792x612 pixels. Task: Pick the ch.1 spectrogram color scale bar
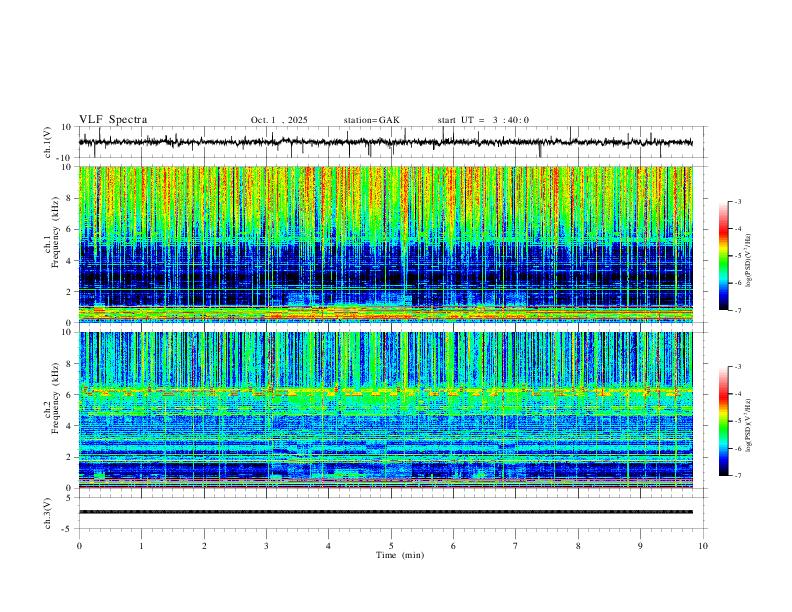(x=723, y=256)
